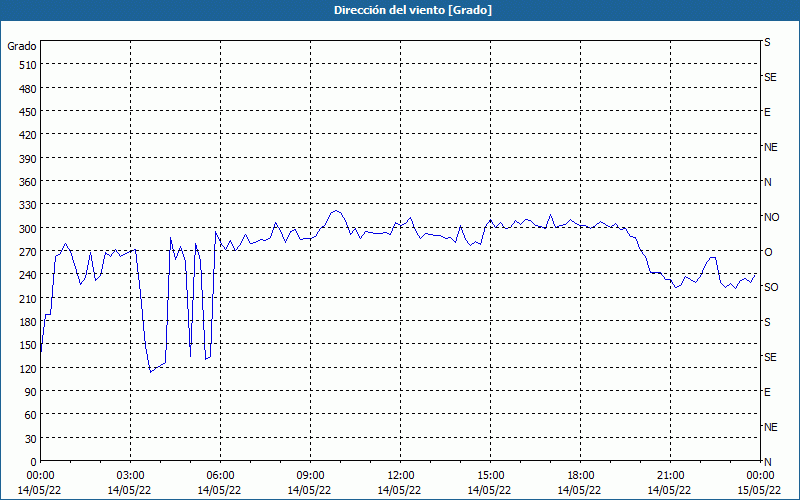Click the chart title 'Dirección del viento [Grado]'
The image size is (800, 500).
click(413, 10)
